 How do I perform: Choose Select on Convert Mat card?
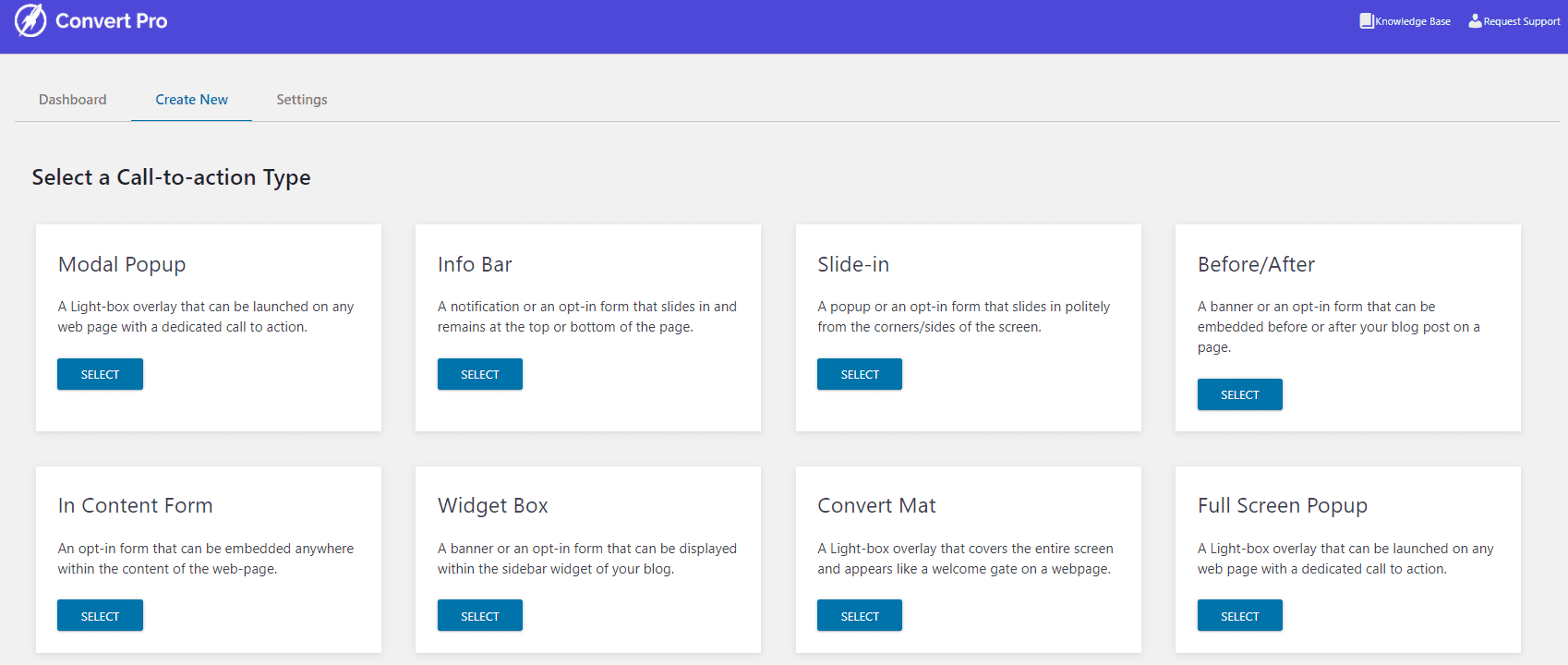pos(859,616)
